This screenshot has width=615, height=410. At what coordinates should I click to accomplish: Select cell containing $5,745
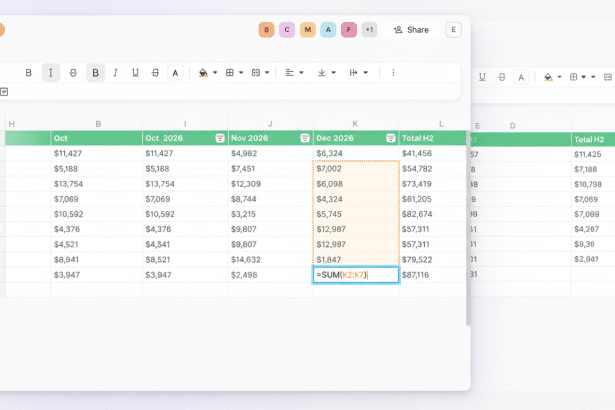pos(356,214)
